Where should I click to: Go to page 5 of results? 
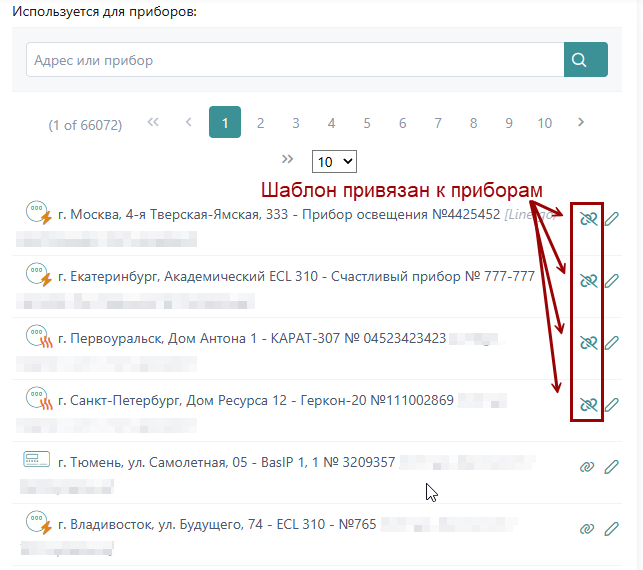click(x=367, y=123)
